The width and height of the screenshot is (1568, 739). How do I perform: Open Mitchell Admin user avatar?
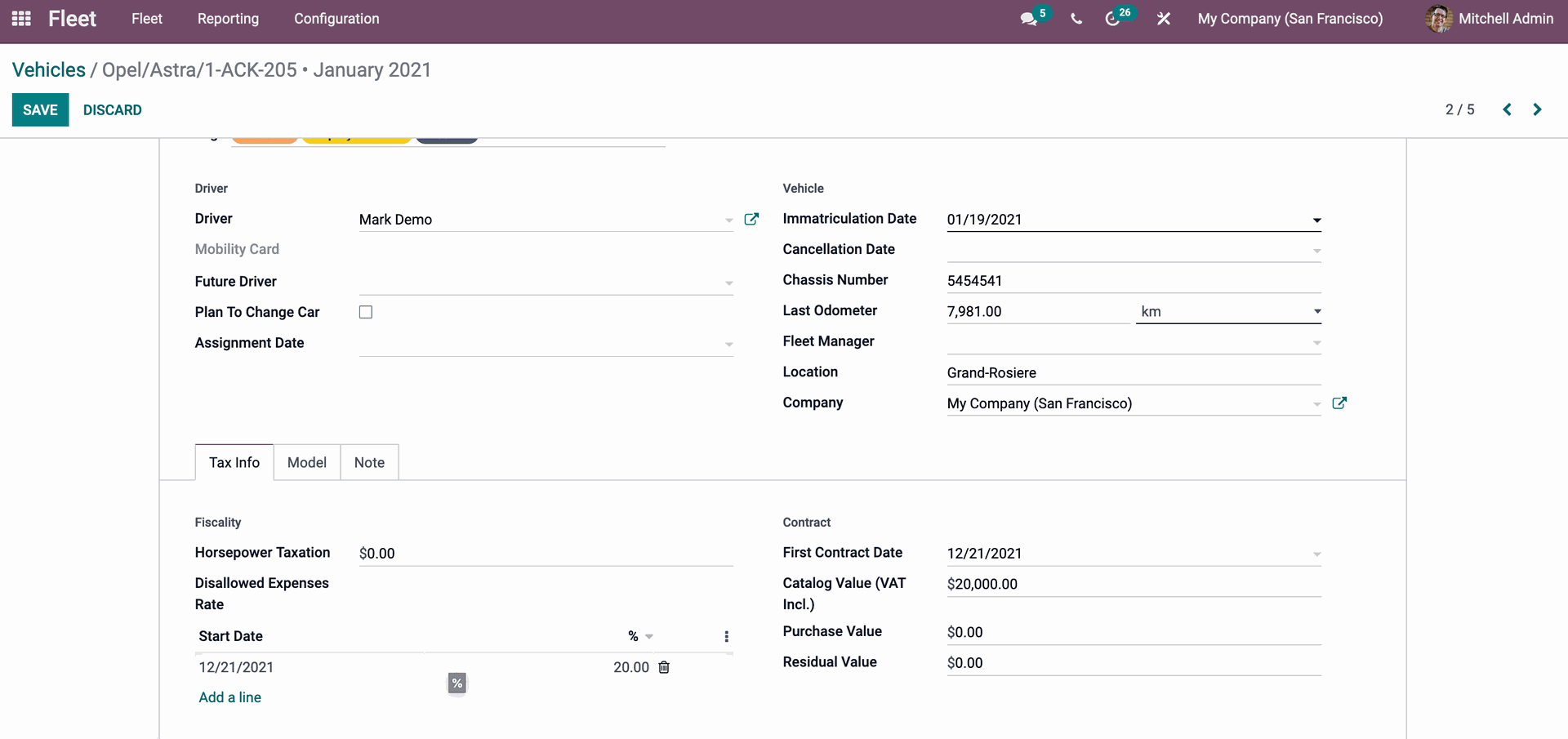pos(1438,18)
